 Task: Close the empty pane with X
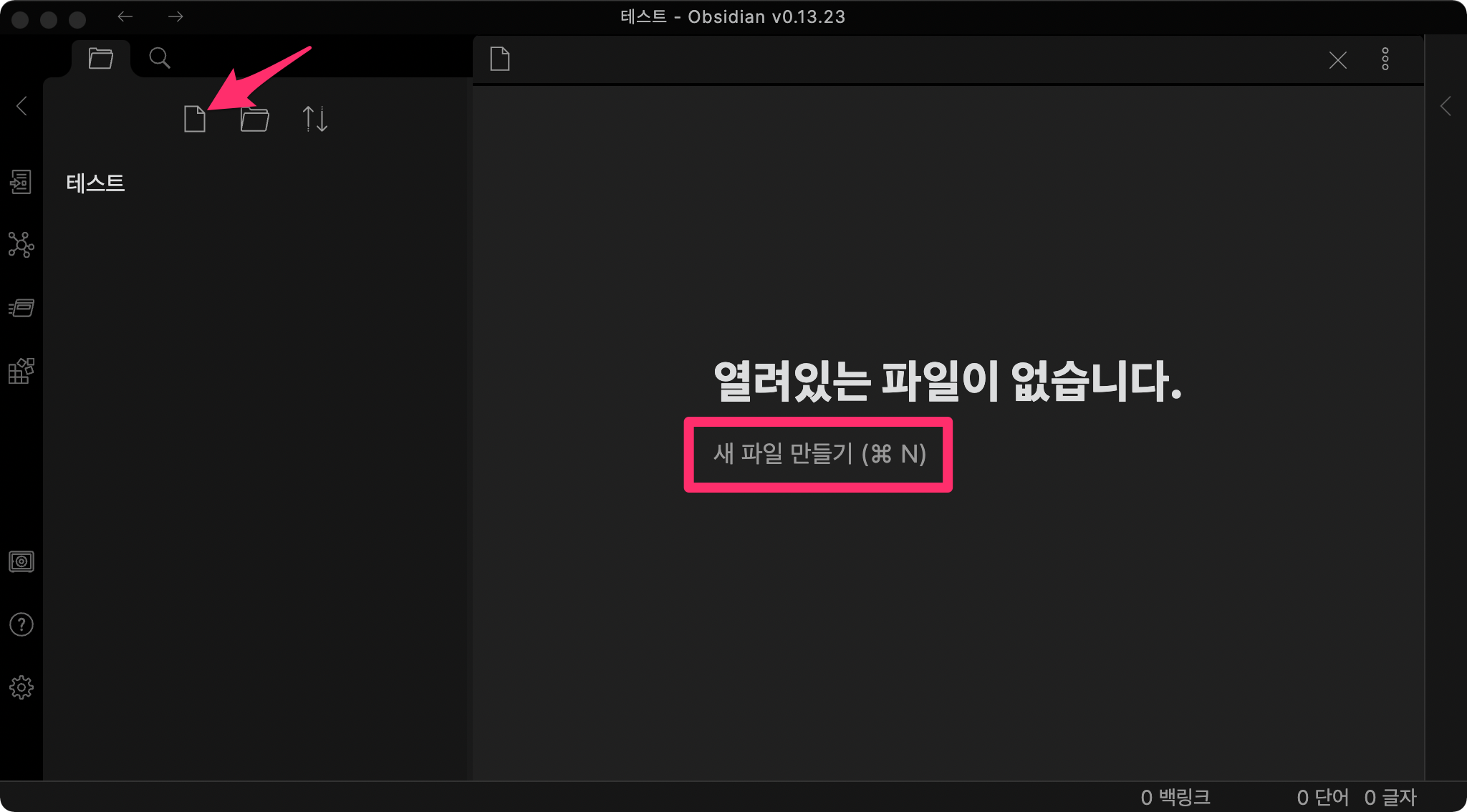(x=1337, y=60)
